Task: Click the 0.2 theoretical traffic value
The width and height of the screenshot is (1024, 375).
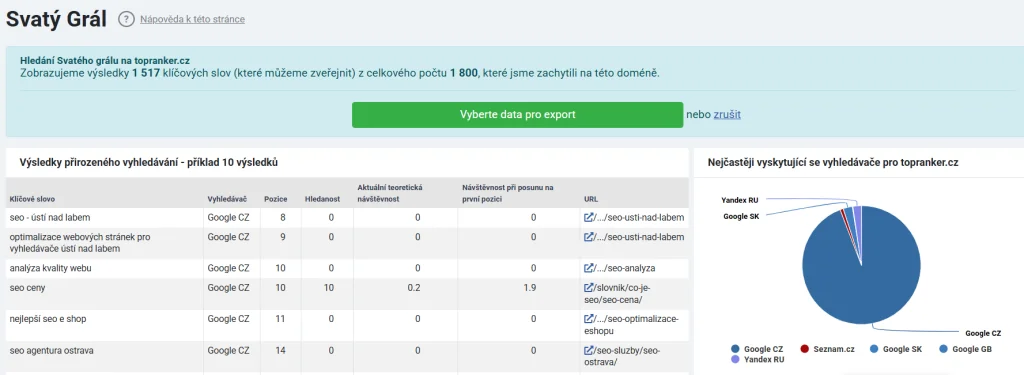Action: pyautogui.click(x=413, y=287)
